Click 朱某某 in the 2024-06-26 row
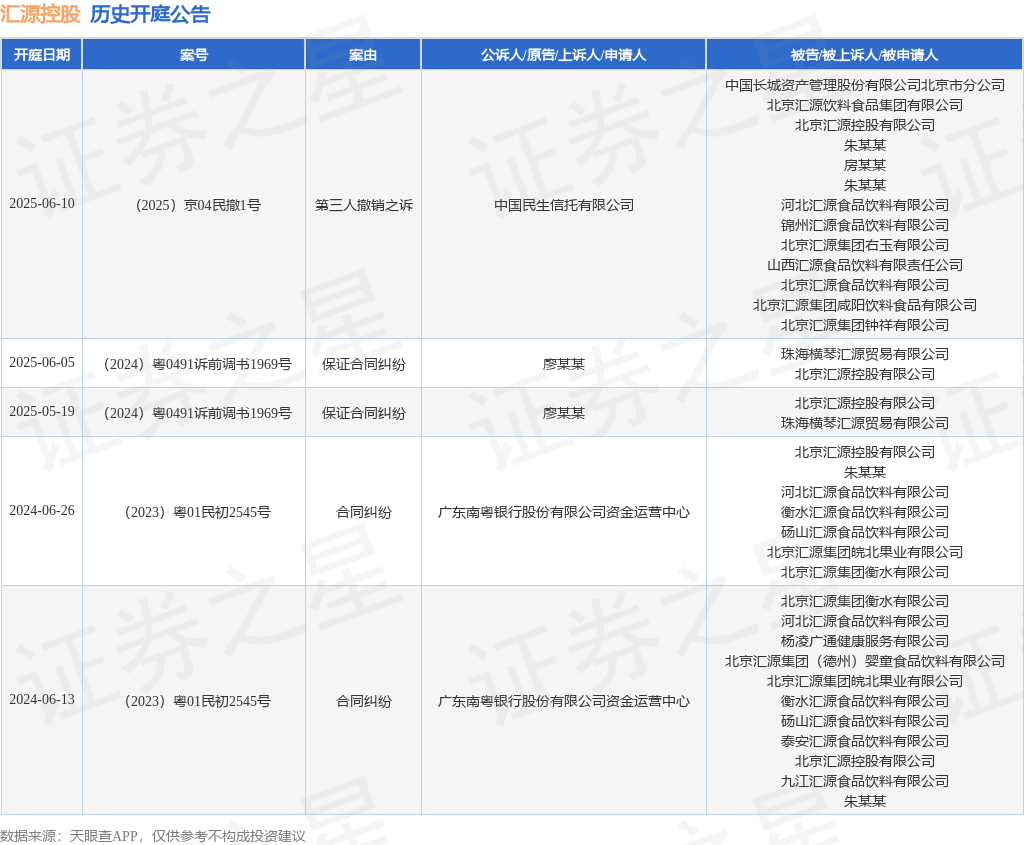1024x845 pixels. point(865,471)
